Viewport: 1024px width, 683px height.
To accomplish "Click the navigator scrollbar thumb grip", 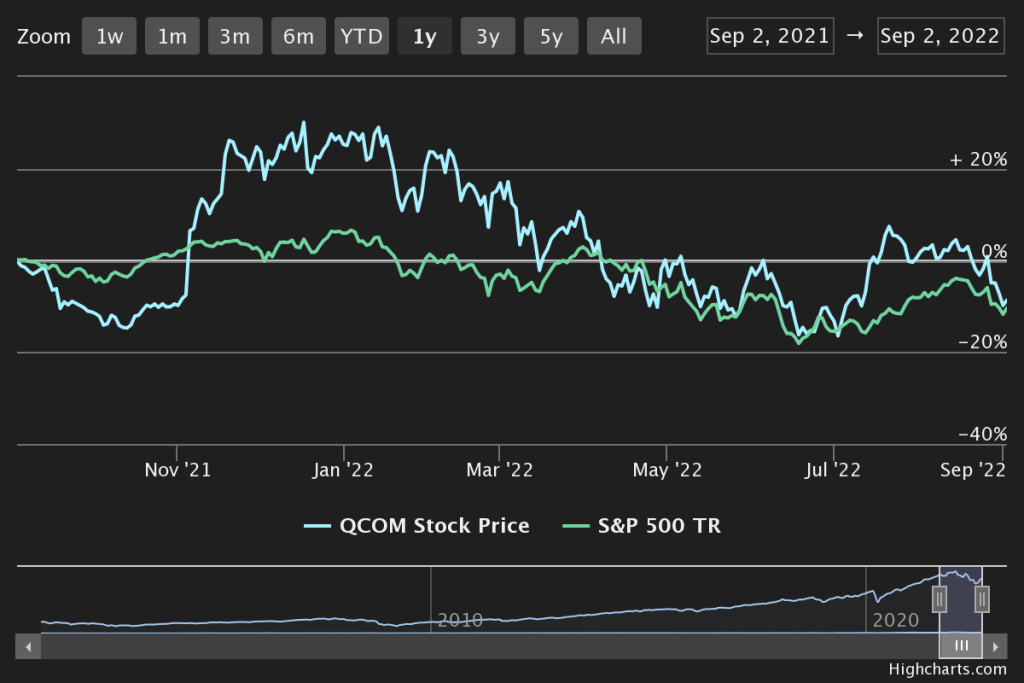I will (x=961, y=646).
